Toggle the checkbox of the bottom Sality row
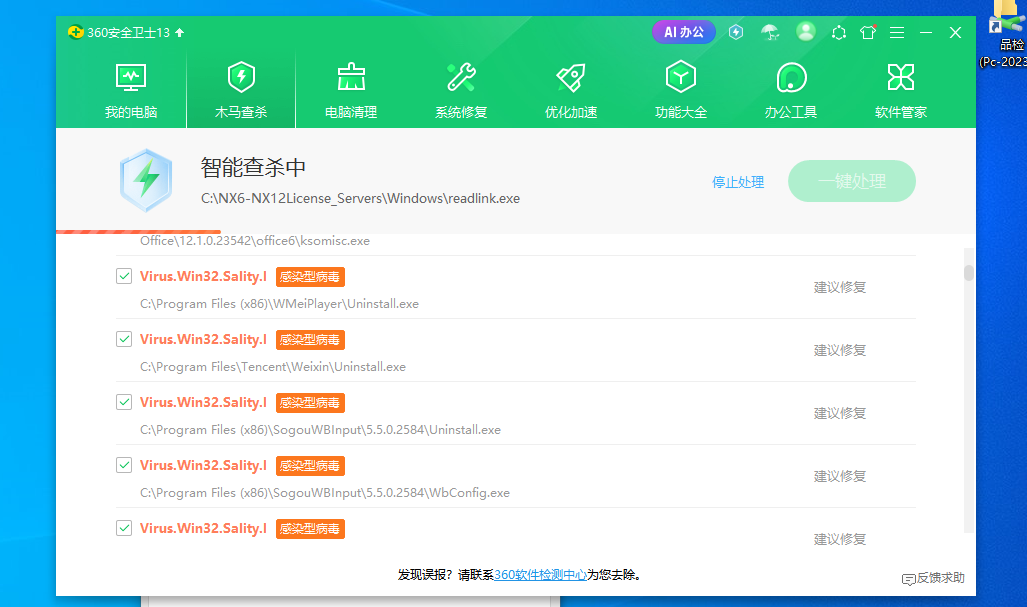The height and width of the screenshot is (607, 1027). (124, 528)
